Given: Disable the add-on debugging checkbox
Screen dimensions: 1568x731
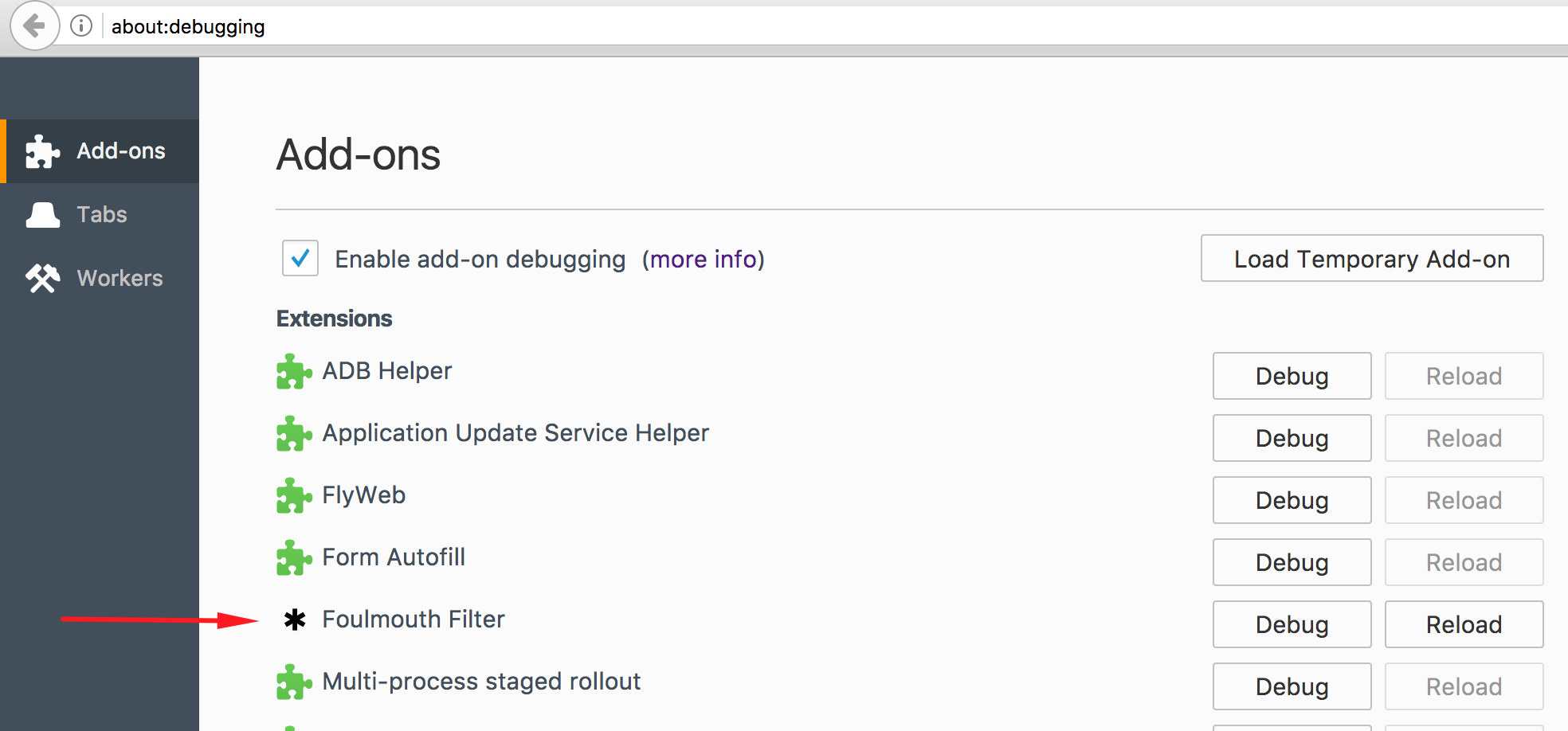Looking at the screenshot, I should pos(300,258).
